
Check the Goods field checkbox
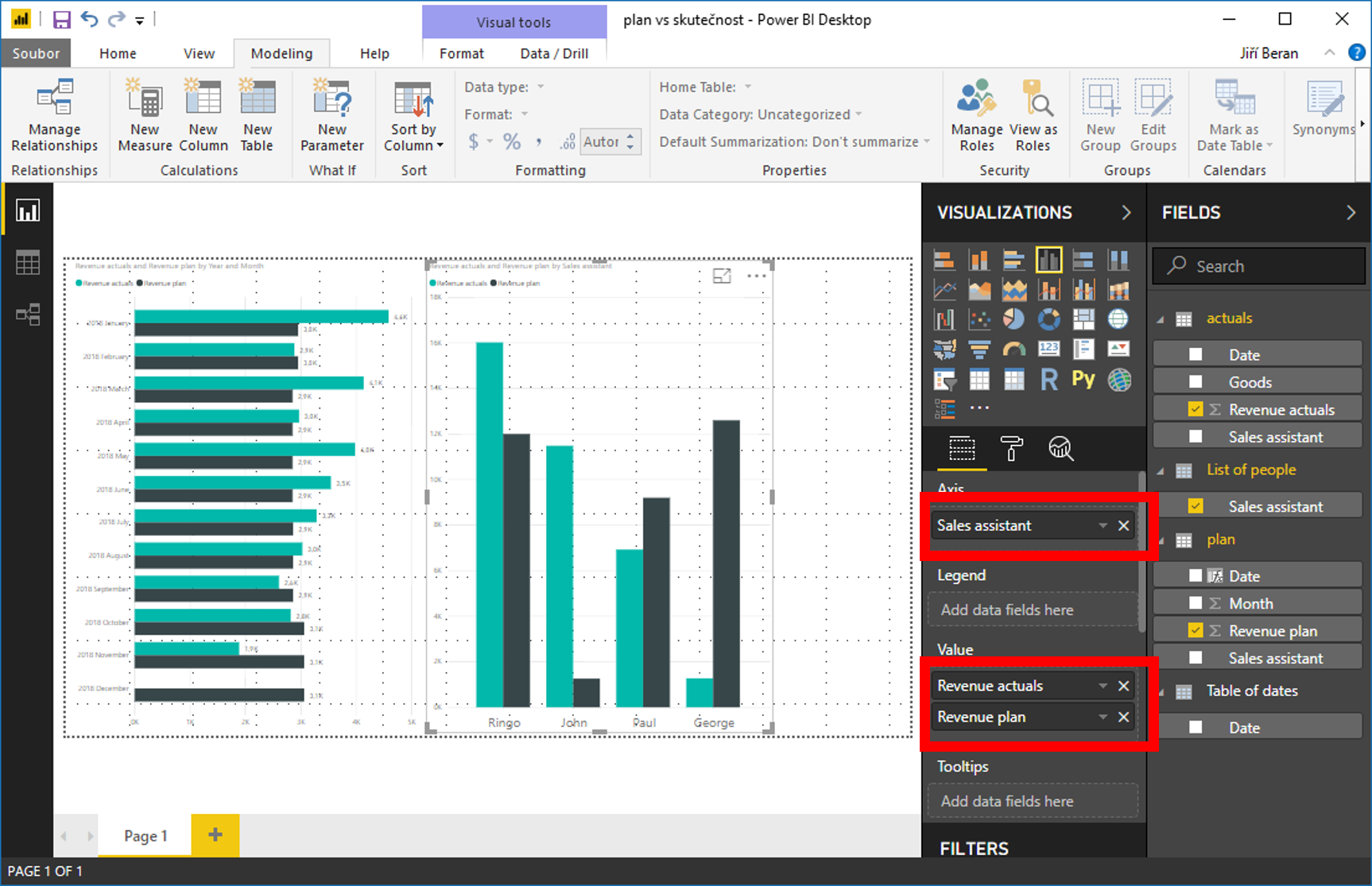point(1196,381)
